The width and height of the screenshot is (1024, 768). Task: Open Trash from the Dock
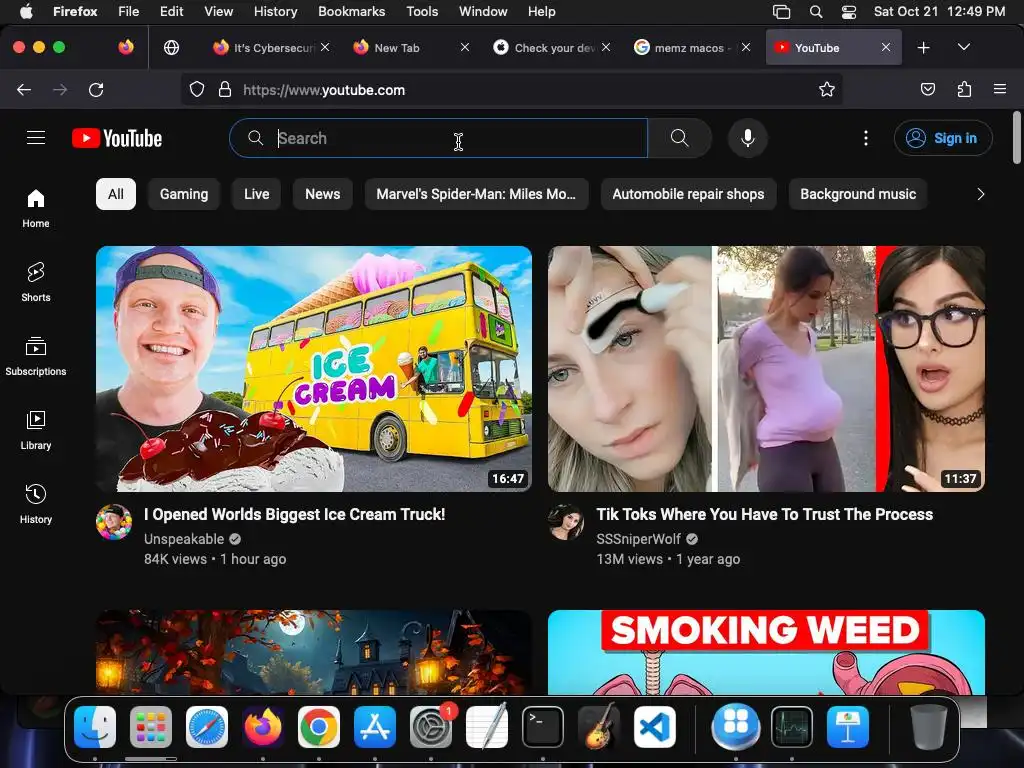point(929,727)
